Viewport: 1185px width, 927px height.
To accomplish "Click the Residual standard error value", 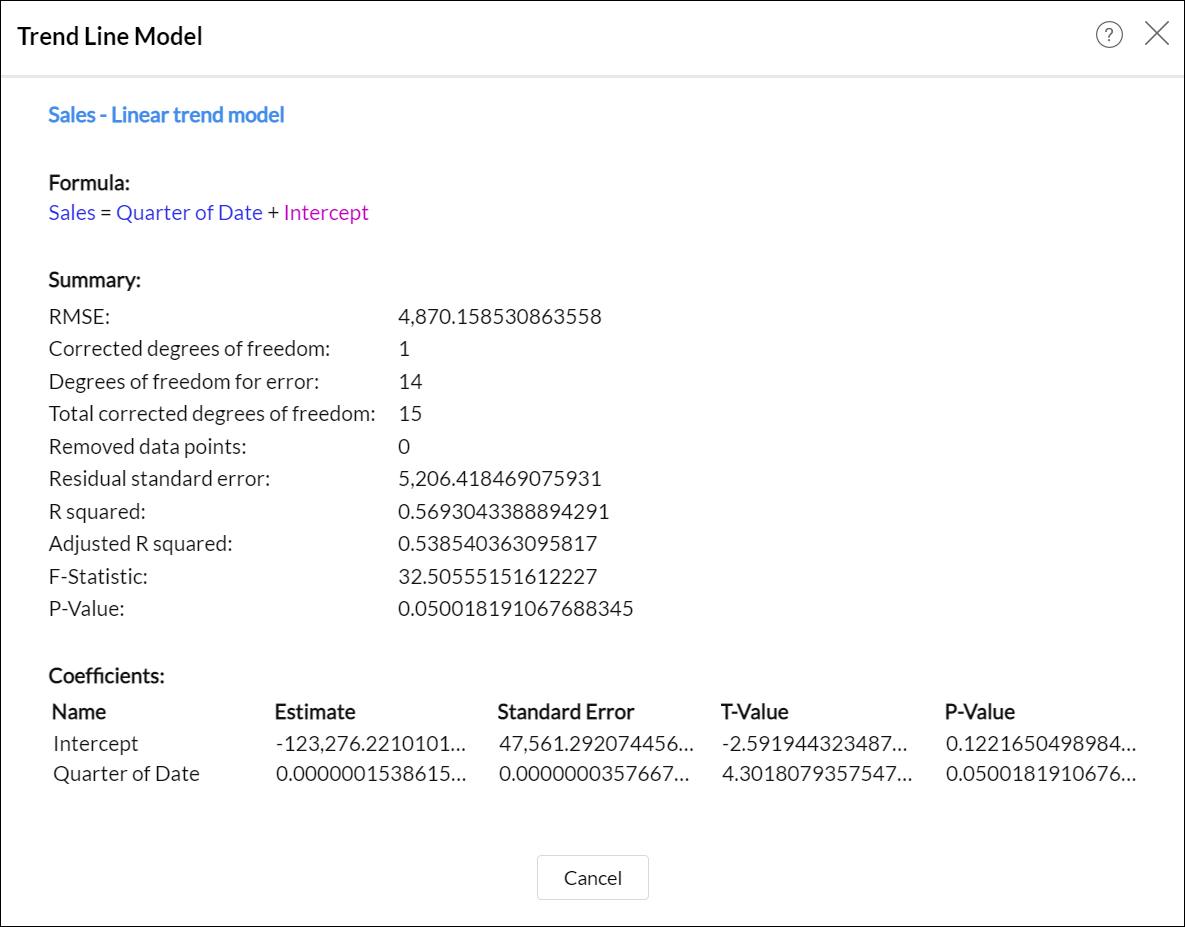I will tap(499, 479).
